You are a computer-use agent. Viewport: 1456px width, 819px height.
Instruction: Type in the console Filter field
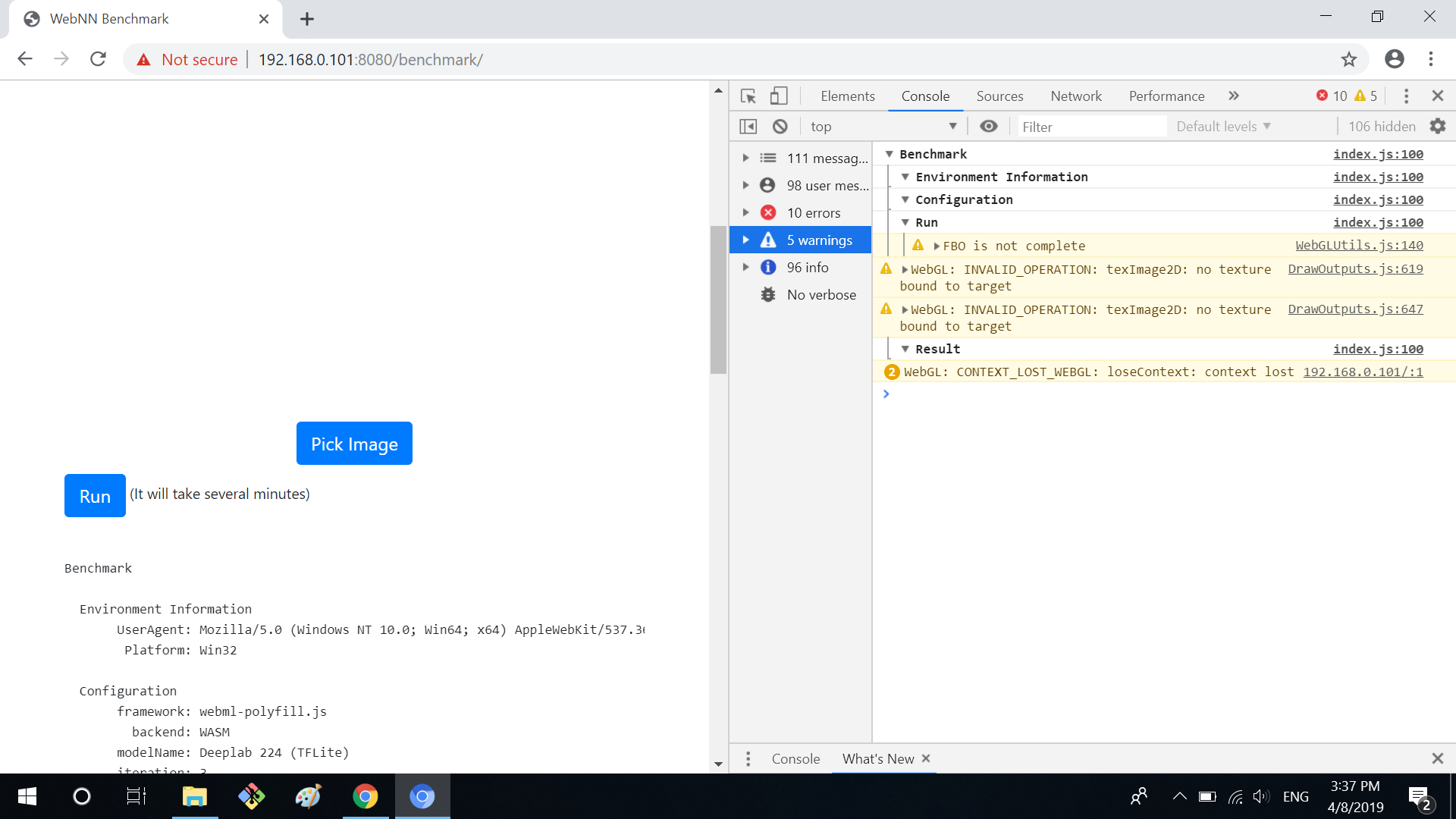click(x=1092, y=126)
